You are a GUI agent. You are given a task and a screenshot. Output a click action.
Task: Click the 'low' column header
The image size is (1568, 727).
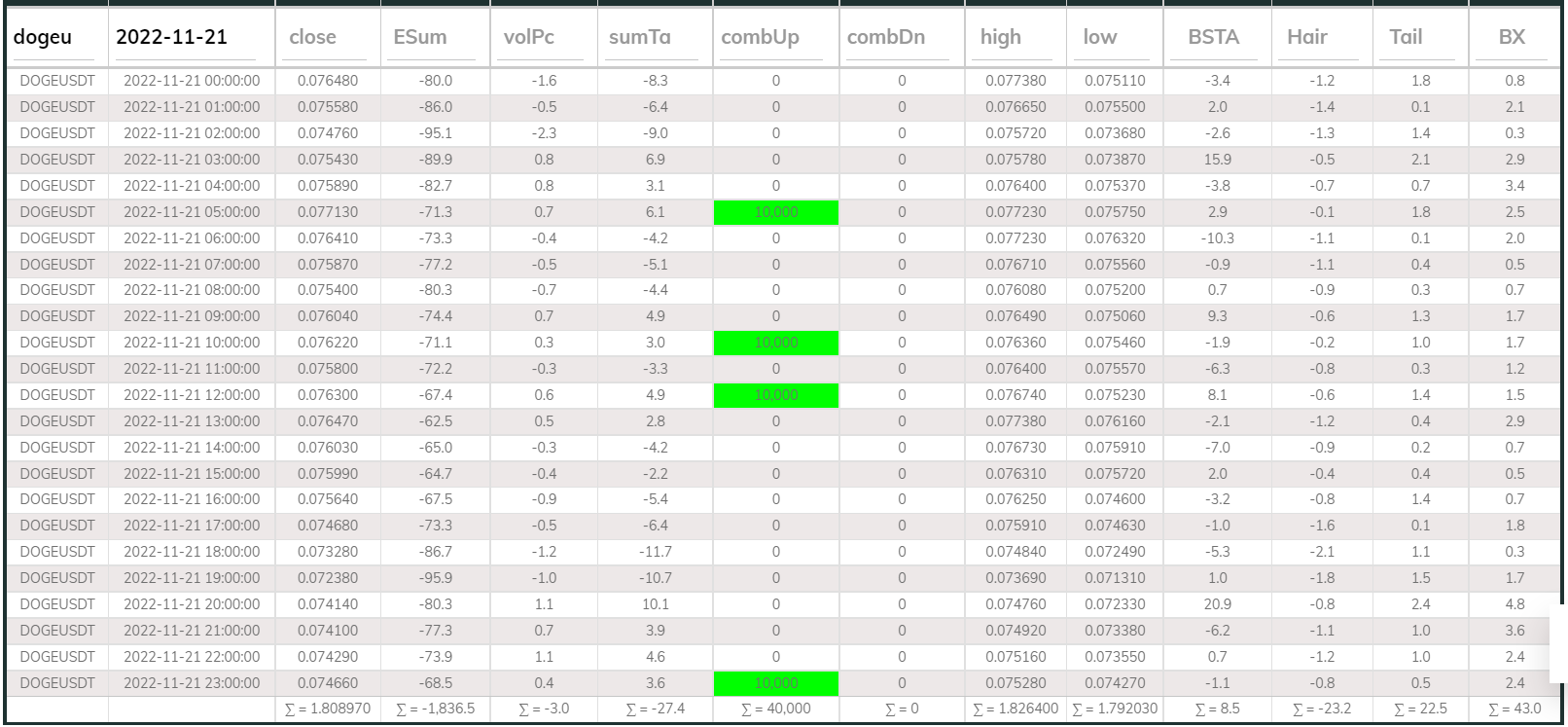click(x=1100, y=37)
